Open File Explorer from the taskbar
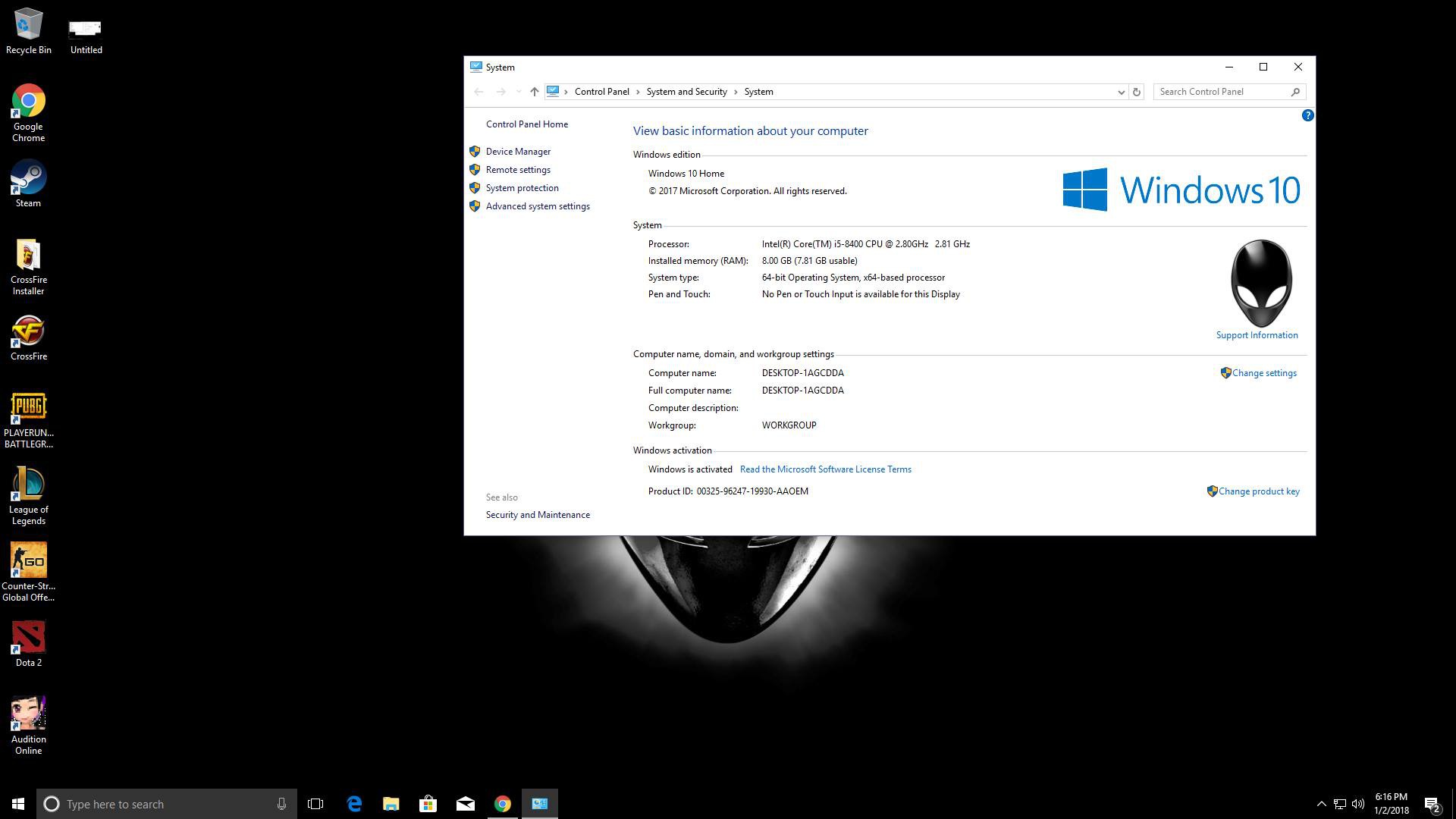1456x819 pixels. coord(391,804)
